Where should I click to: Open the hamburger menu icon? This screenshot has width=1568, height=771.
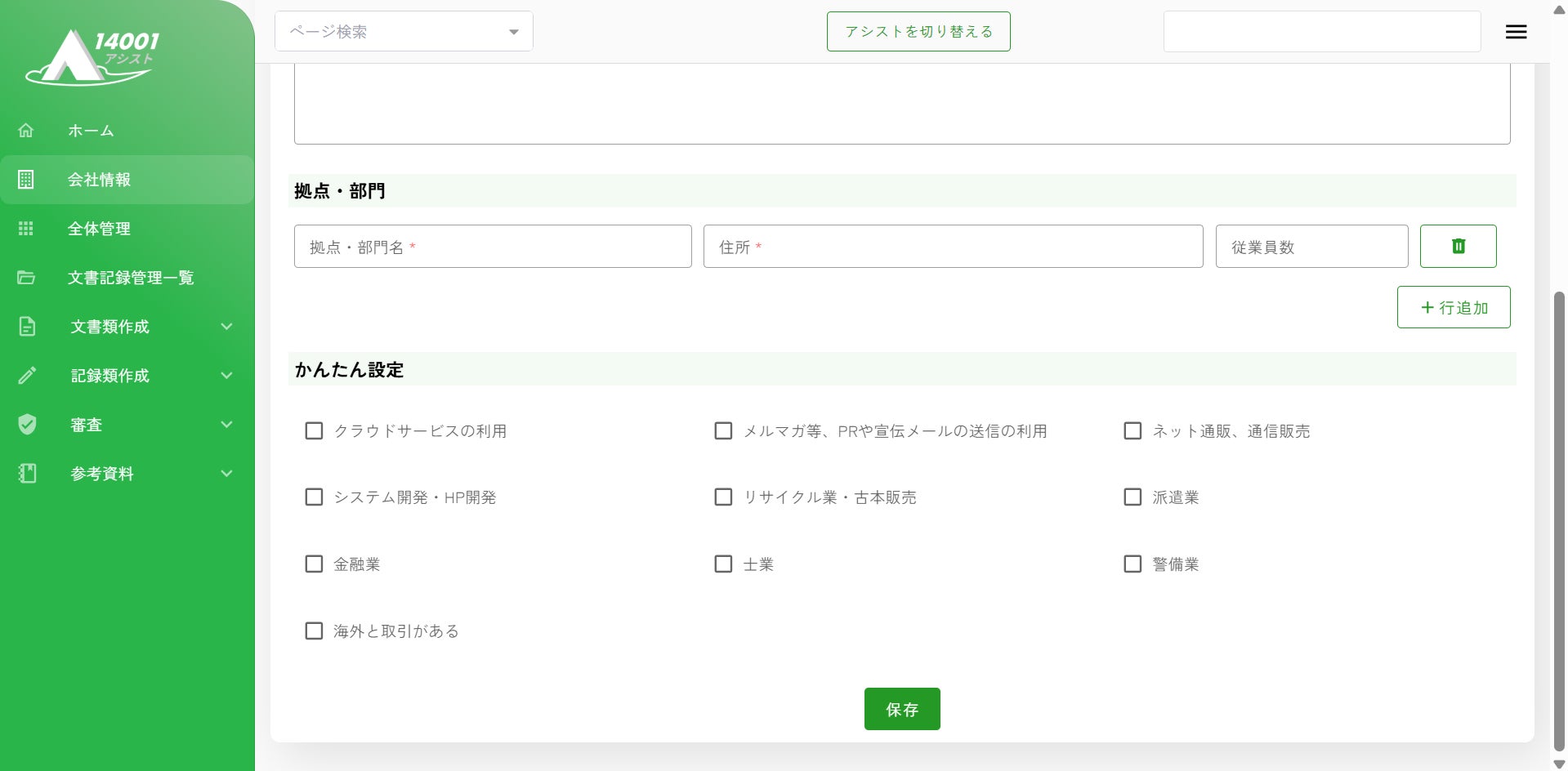click(1516, 32)
